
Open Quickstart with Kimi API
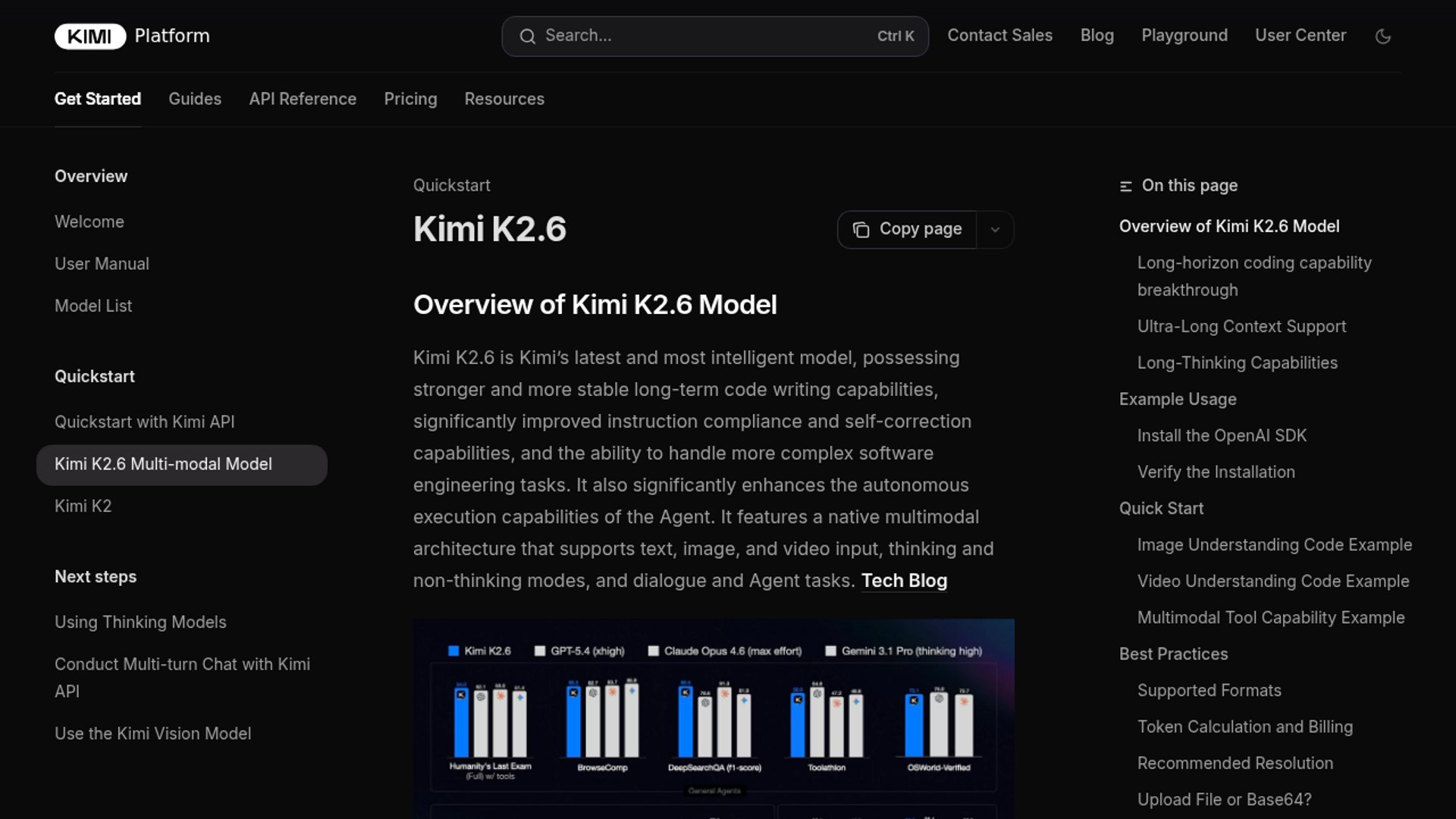tap(144, 422)
